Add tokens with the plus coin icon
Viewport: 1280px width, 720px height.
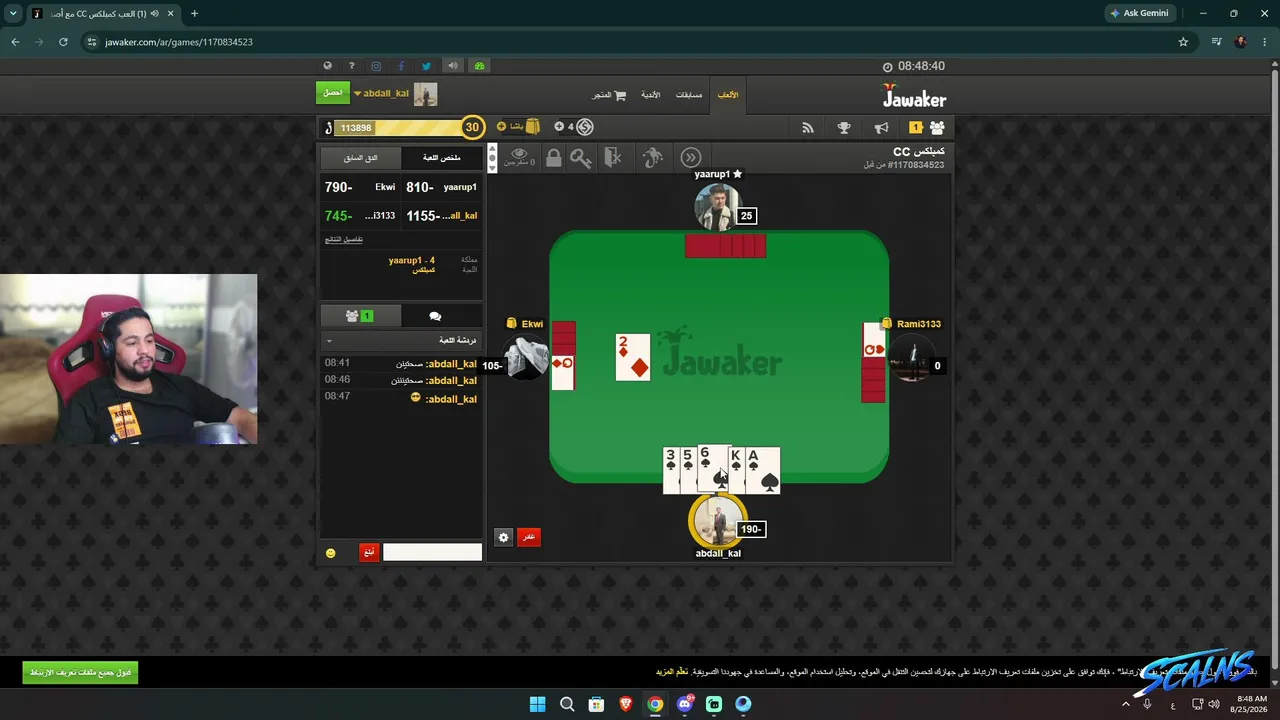559,127
